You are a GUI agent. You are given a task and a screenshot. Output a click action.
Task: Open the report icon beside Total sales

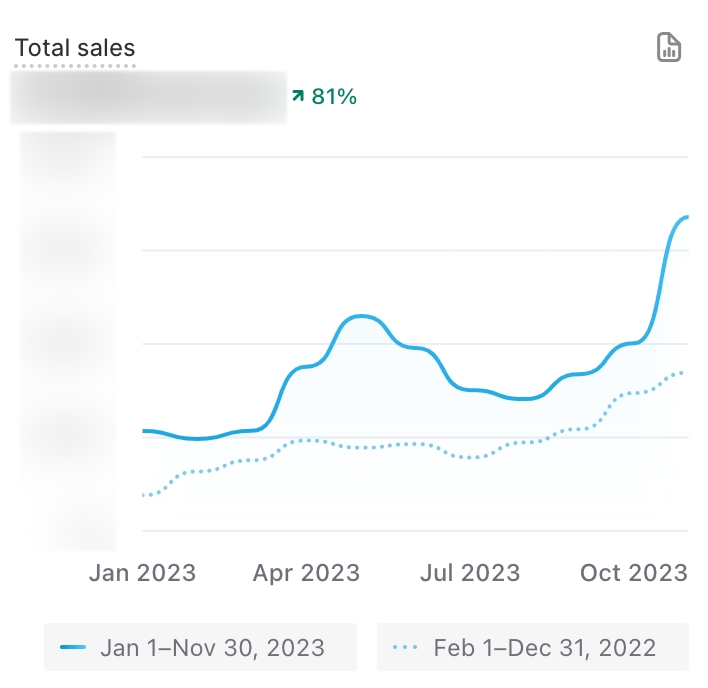pyautogui.click(x=668, y=47)
